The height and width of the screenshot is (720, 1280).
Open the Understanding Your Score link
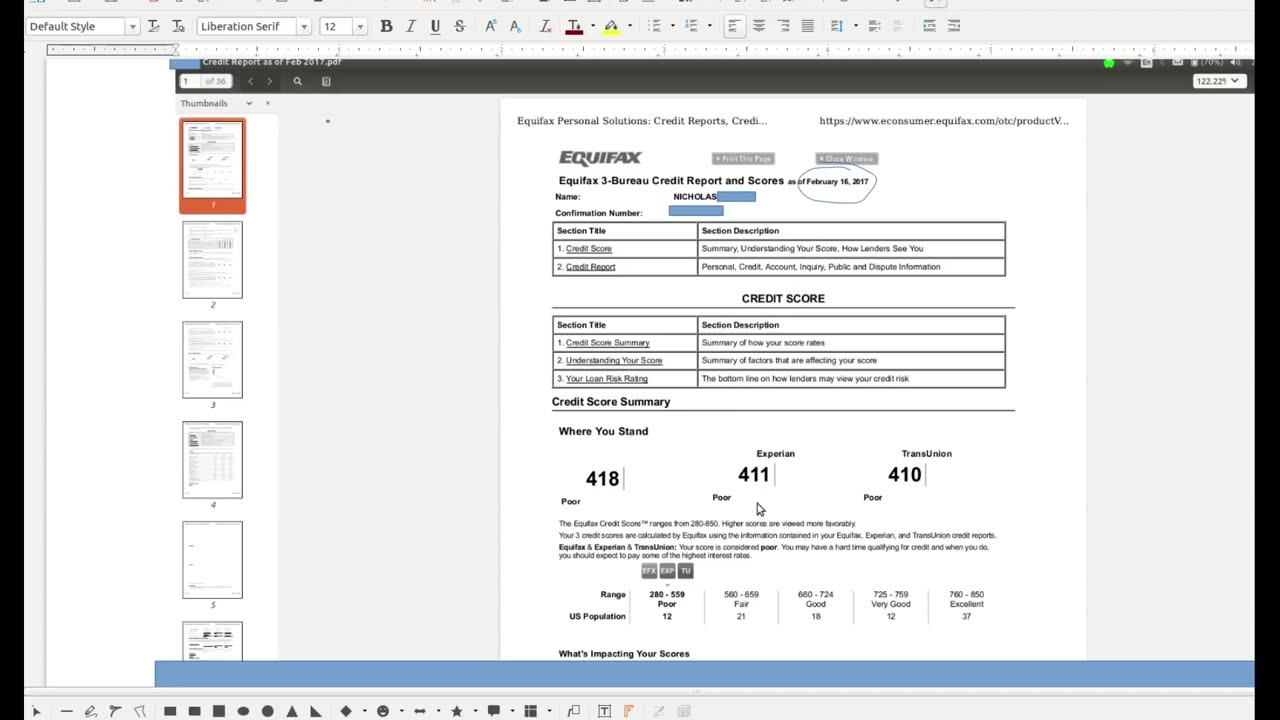pyautogui.click(x=614, y=361)
